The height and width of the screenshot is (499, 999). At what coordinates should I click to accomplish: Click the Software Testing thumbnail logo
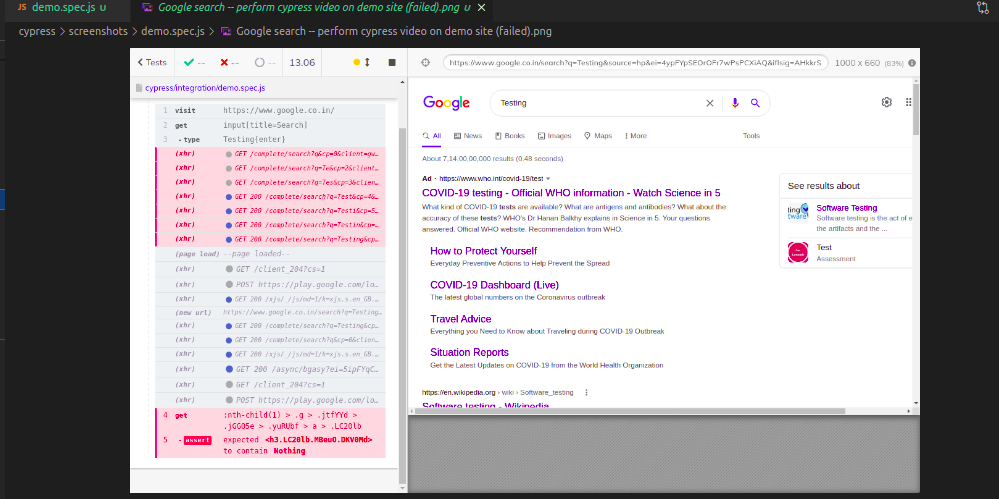pos(798,214)
